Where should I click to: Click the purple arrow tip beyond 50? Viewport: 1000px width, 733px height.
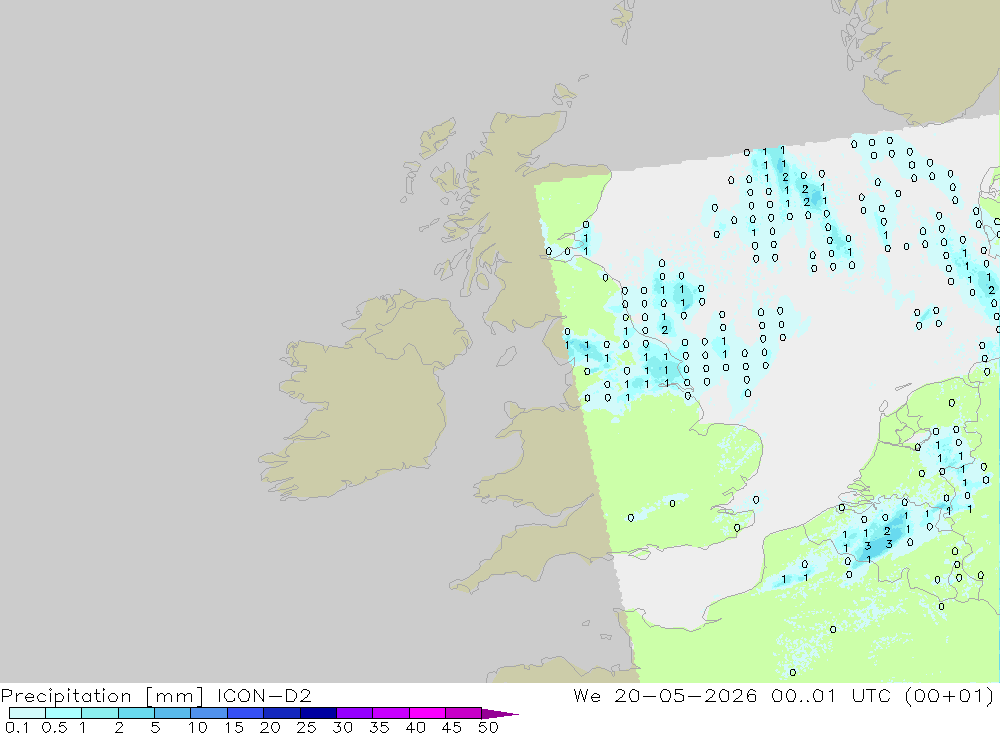click(500, 713)
